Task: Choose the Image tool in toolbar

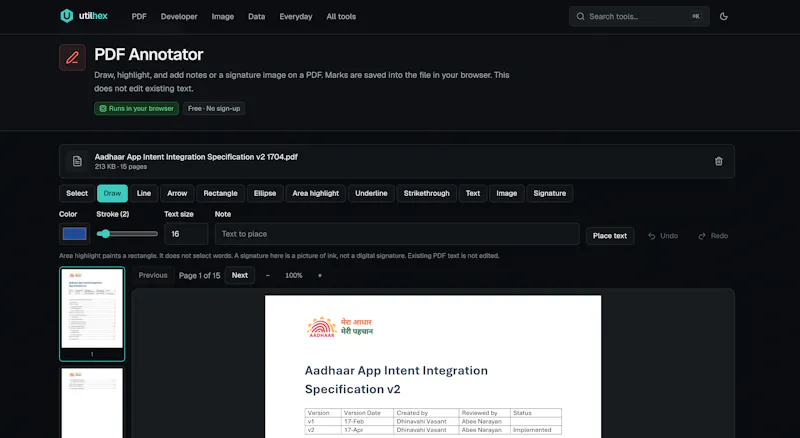Action: pos(507,193)
